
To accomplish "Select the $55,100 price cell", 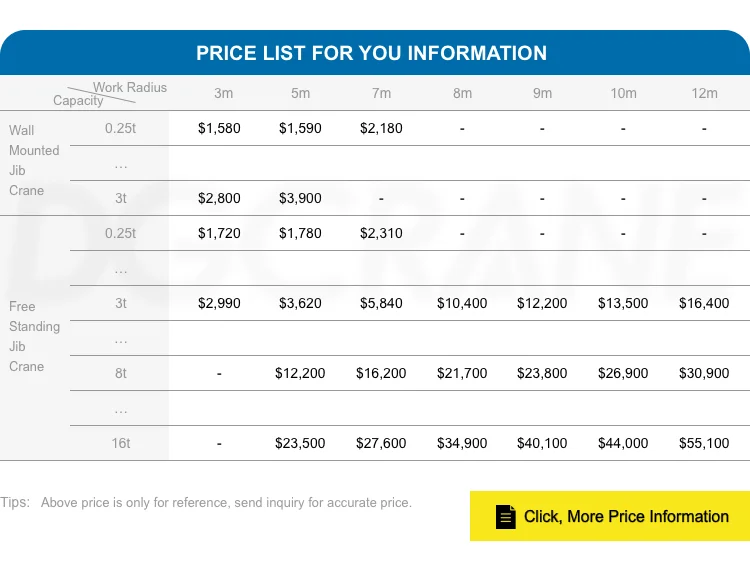I will tap(704, 443).
